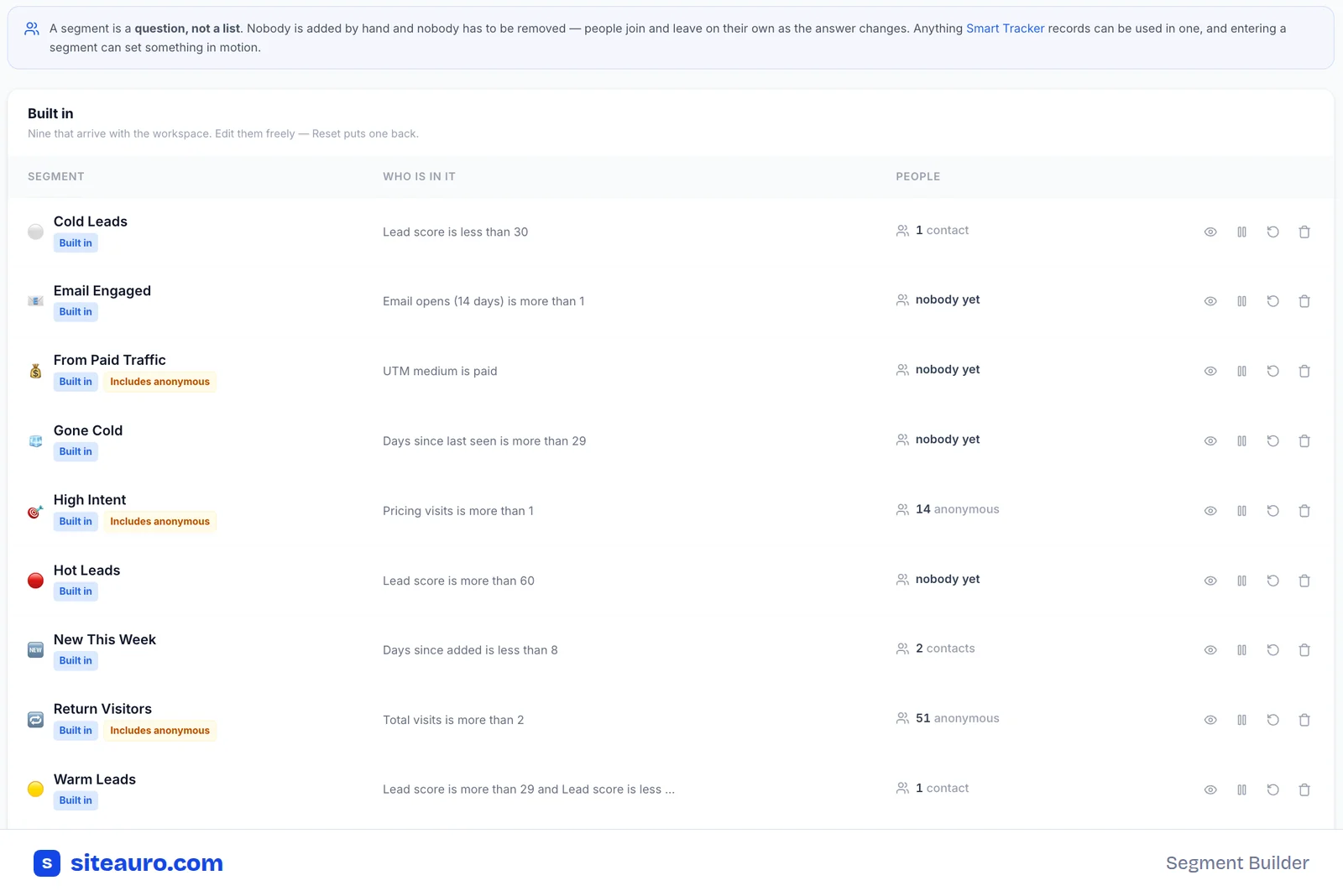Open the Gone Cold segment name
The image size is (1343, 896).
coord(88,430)
